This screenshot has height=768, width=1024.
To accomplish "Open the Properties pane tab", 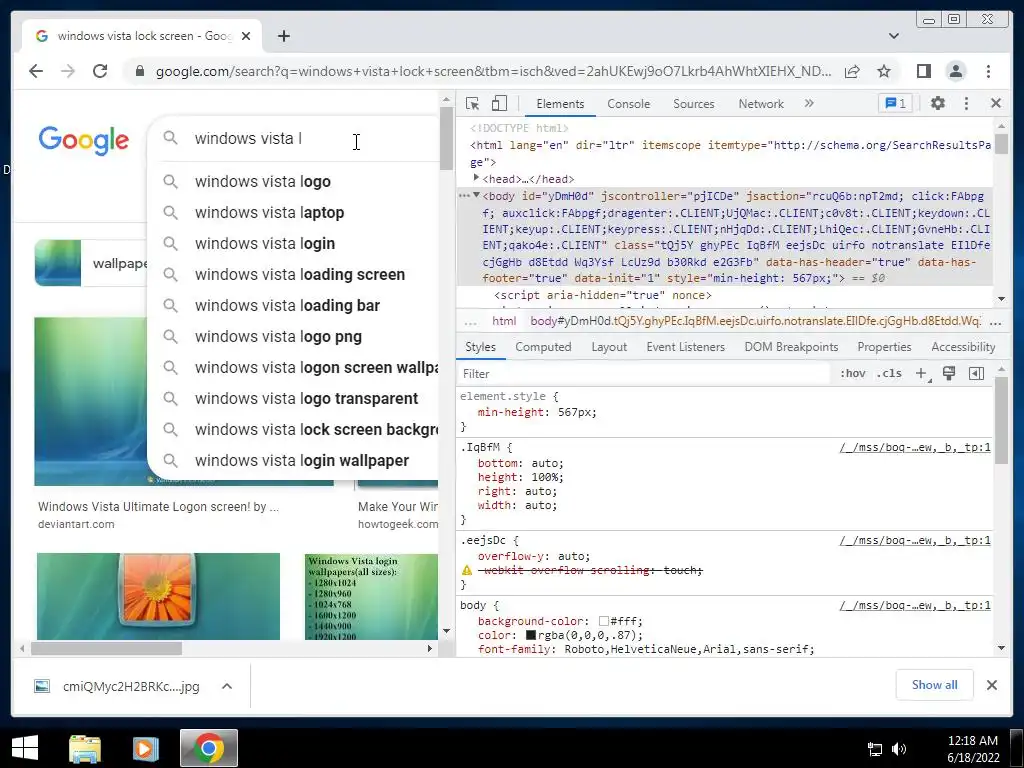I will (884, 347).
